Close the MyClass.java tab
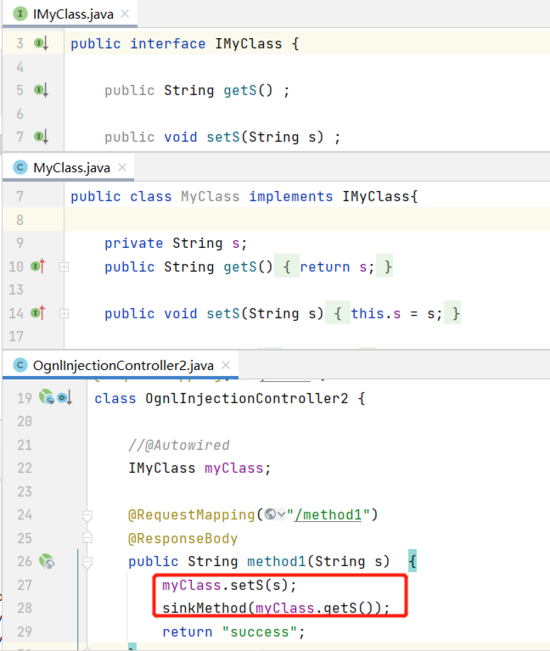 [x=122, y=167]
